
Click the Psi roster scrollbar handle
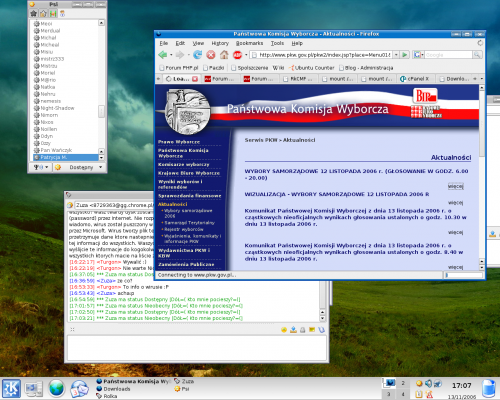click(101, 111)
